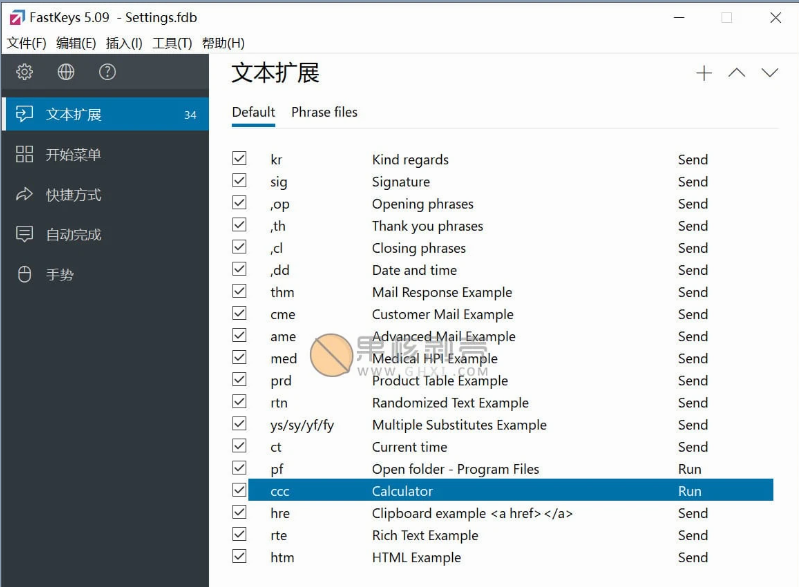The image size is (799, 587).
Task: Open the 插入(I) menu
Action: [x=124, y=43]
